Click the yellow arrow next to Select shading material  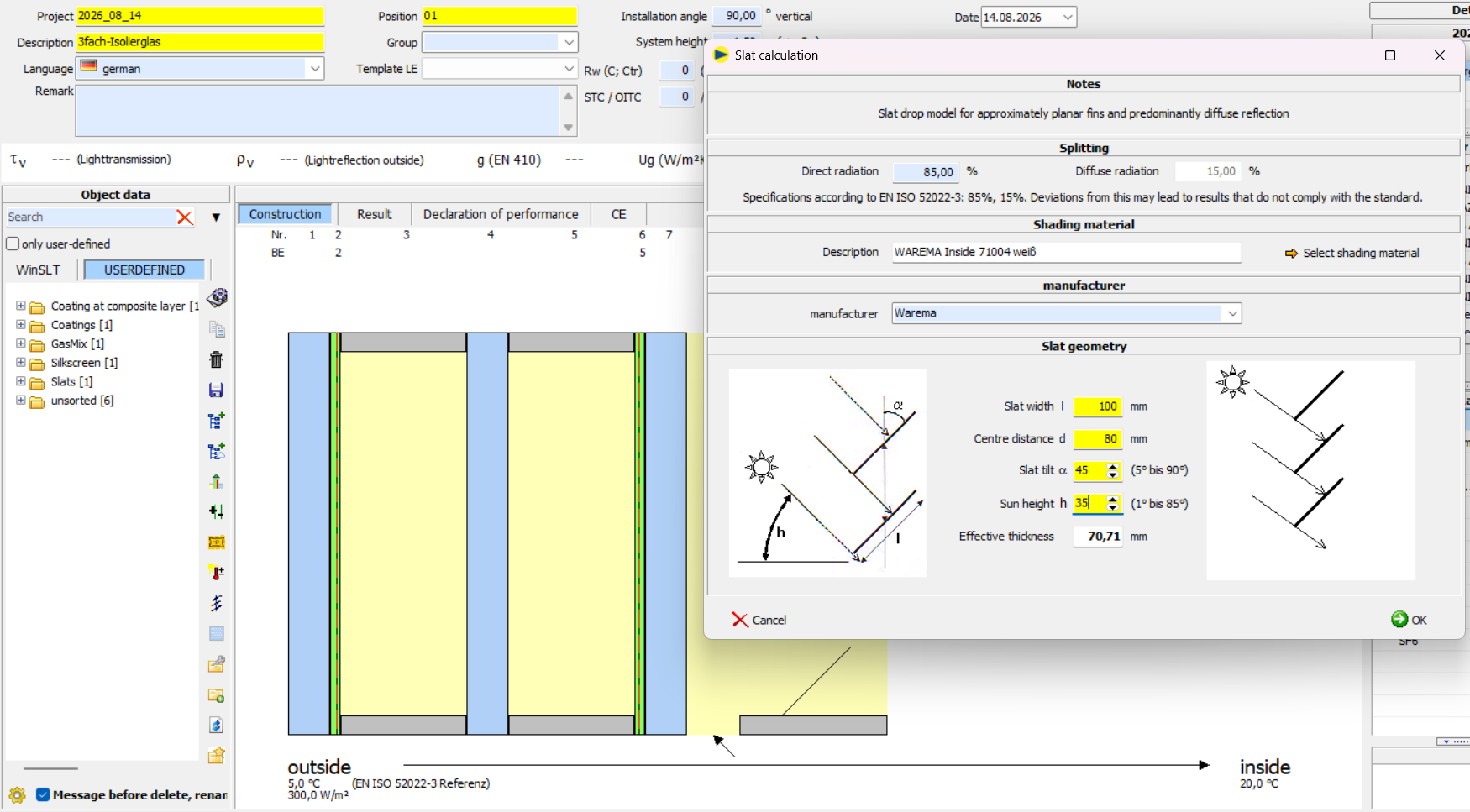[1291, 254]
